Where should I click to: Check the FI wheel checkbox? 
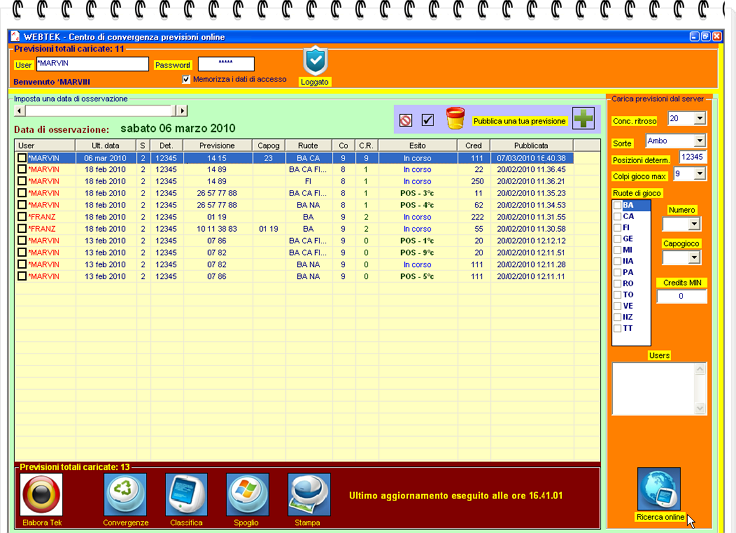pos(618,228)
